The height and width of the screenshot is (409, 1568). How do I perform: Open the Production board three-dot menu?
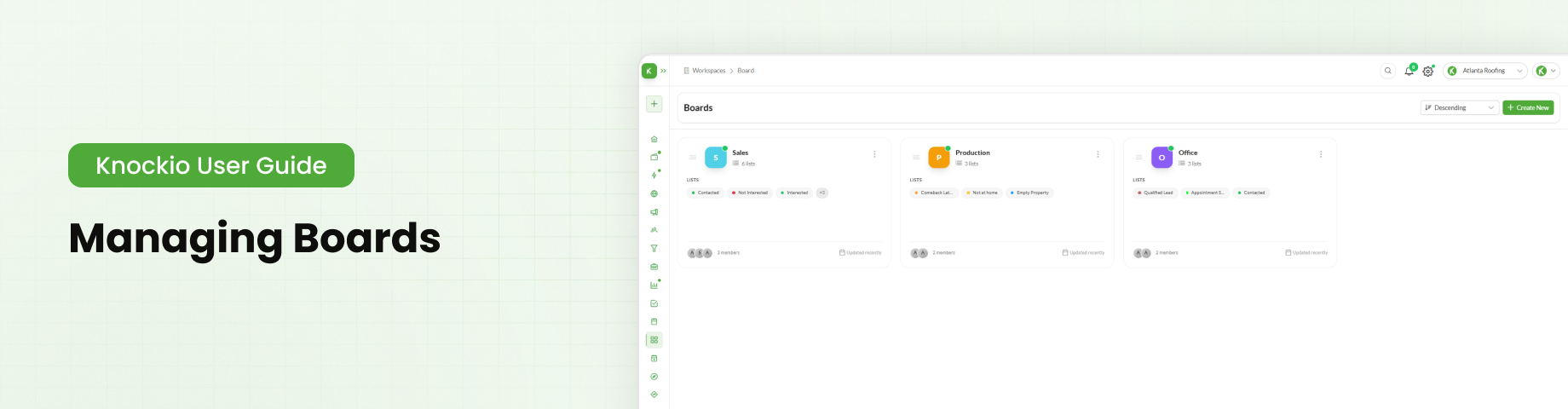[1098, 154]
